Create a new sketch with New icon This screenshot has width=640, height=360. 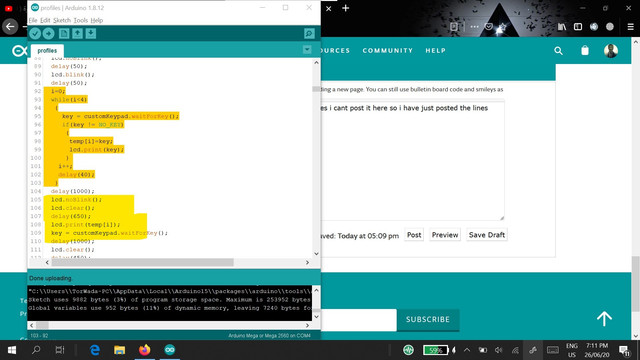(64, 33)
